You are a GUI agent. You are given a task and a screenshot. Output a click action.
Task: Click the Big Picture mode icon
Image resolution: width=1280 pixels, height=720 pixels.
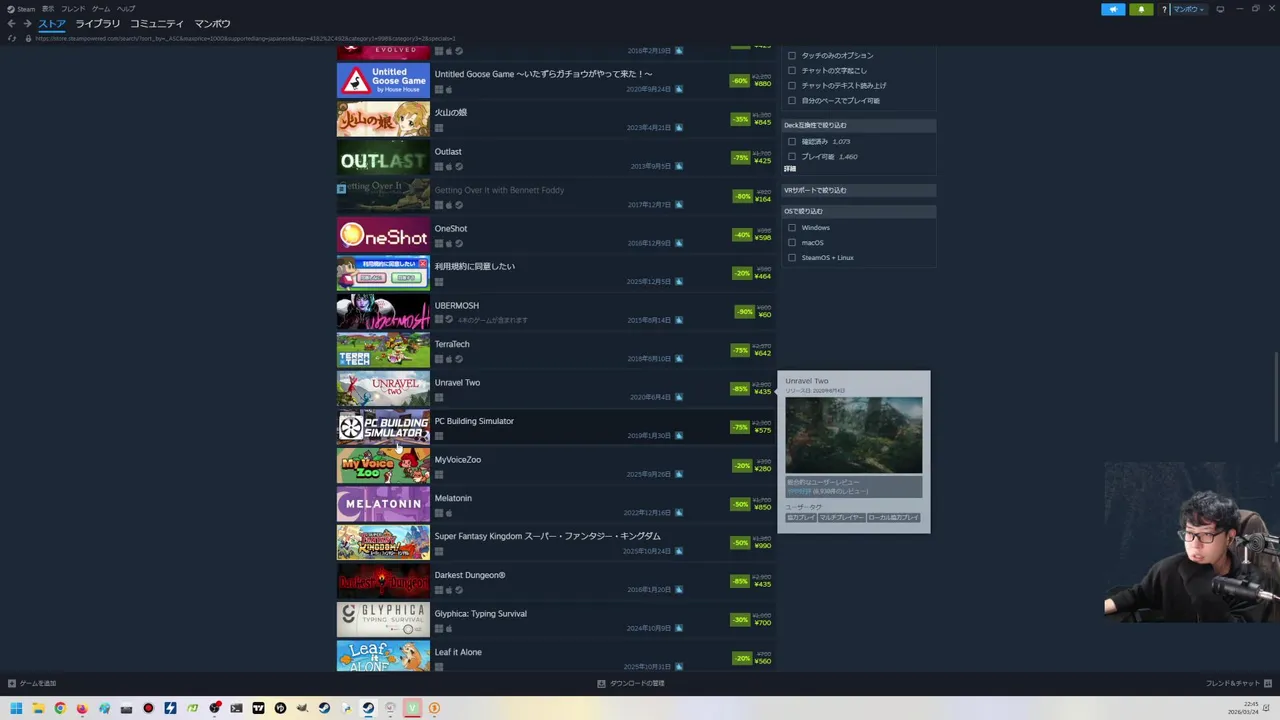click(1220, 9)
